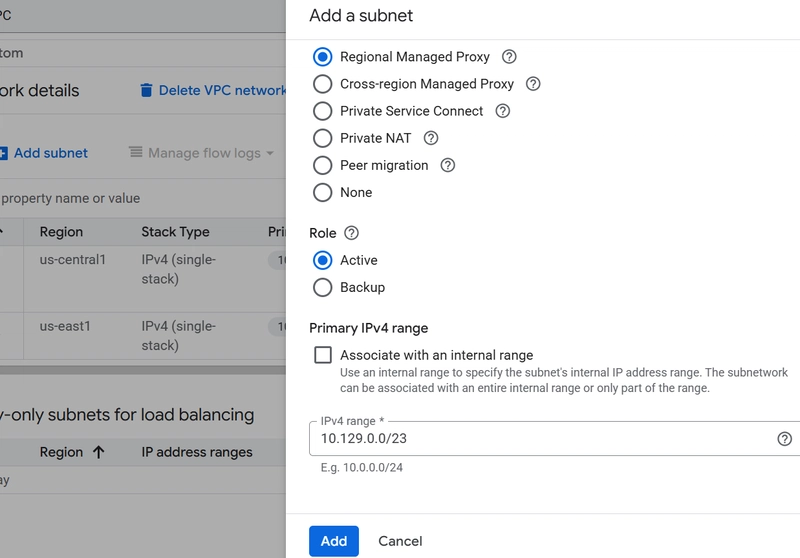This screenshot has height=558, width=800.
Task: Click help icon in IPv4 range field
Action: (784, 439)
